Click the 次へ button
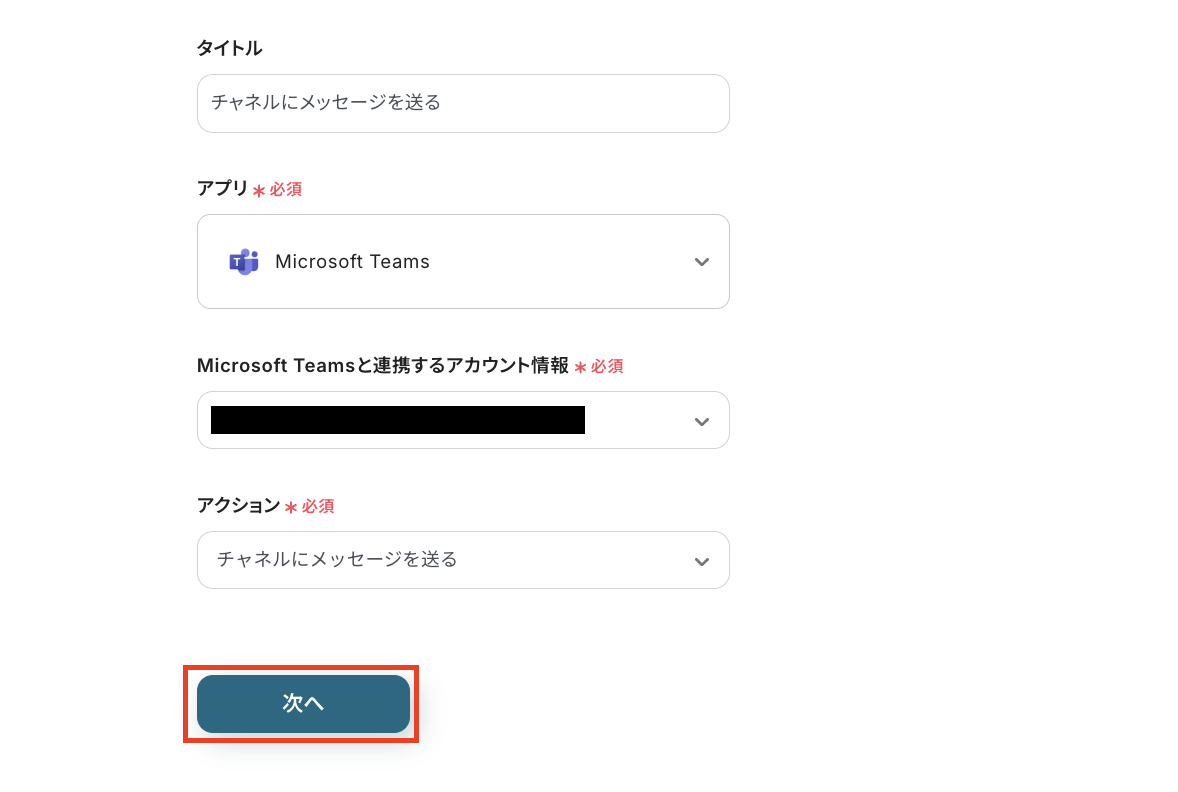 click(302, 704)
